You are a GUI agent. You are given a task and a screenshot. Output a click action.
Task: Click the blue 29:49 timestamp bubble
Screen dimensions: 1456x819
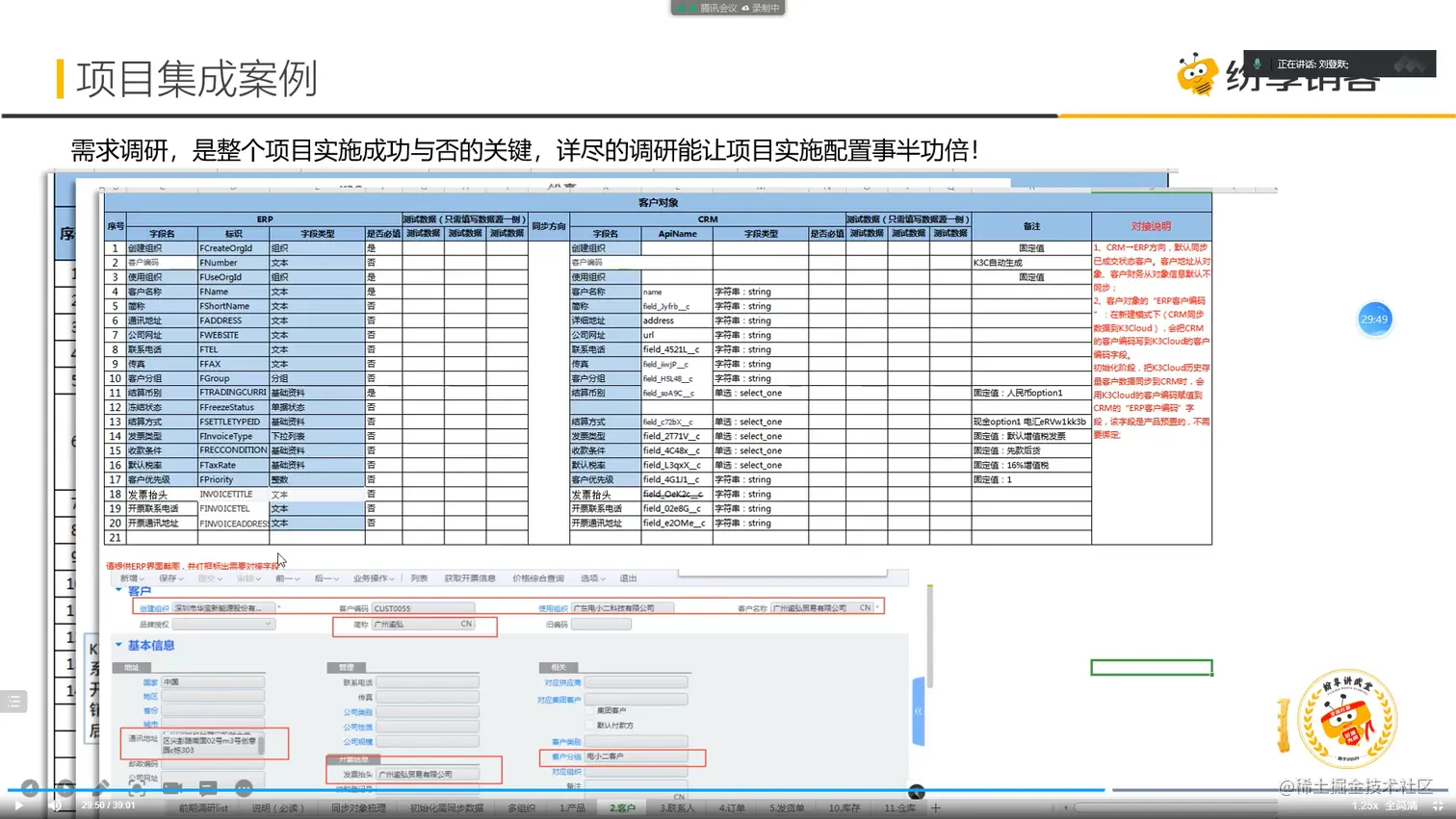(x=1374, y=320)
